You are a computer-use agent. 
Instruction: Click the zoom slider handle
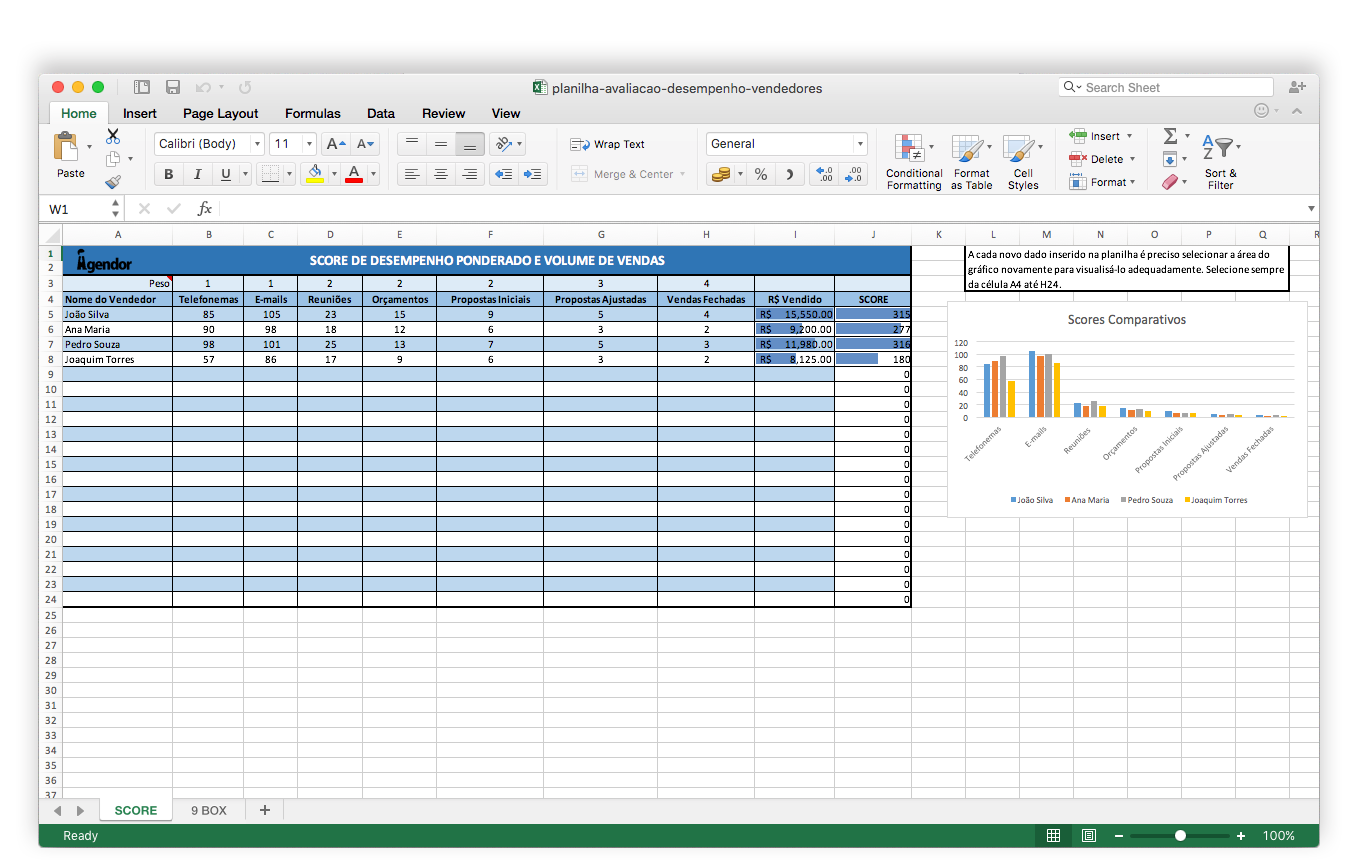(1181, 836)
